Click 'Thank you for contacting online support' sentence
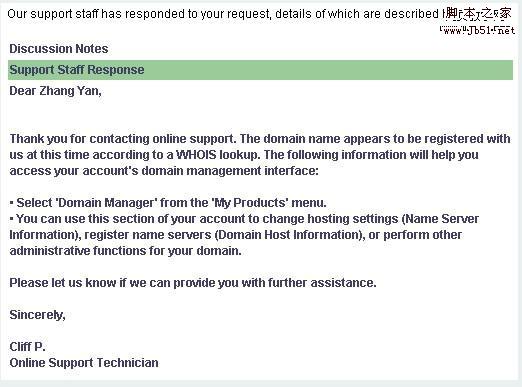Image resolution: width=522 pixels, height=387 pixels. point(123,139)
